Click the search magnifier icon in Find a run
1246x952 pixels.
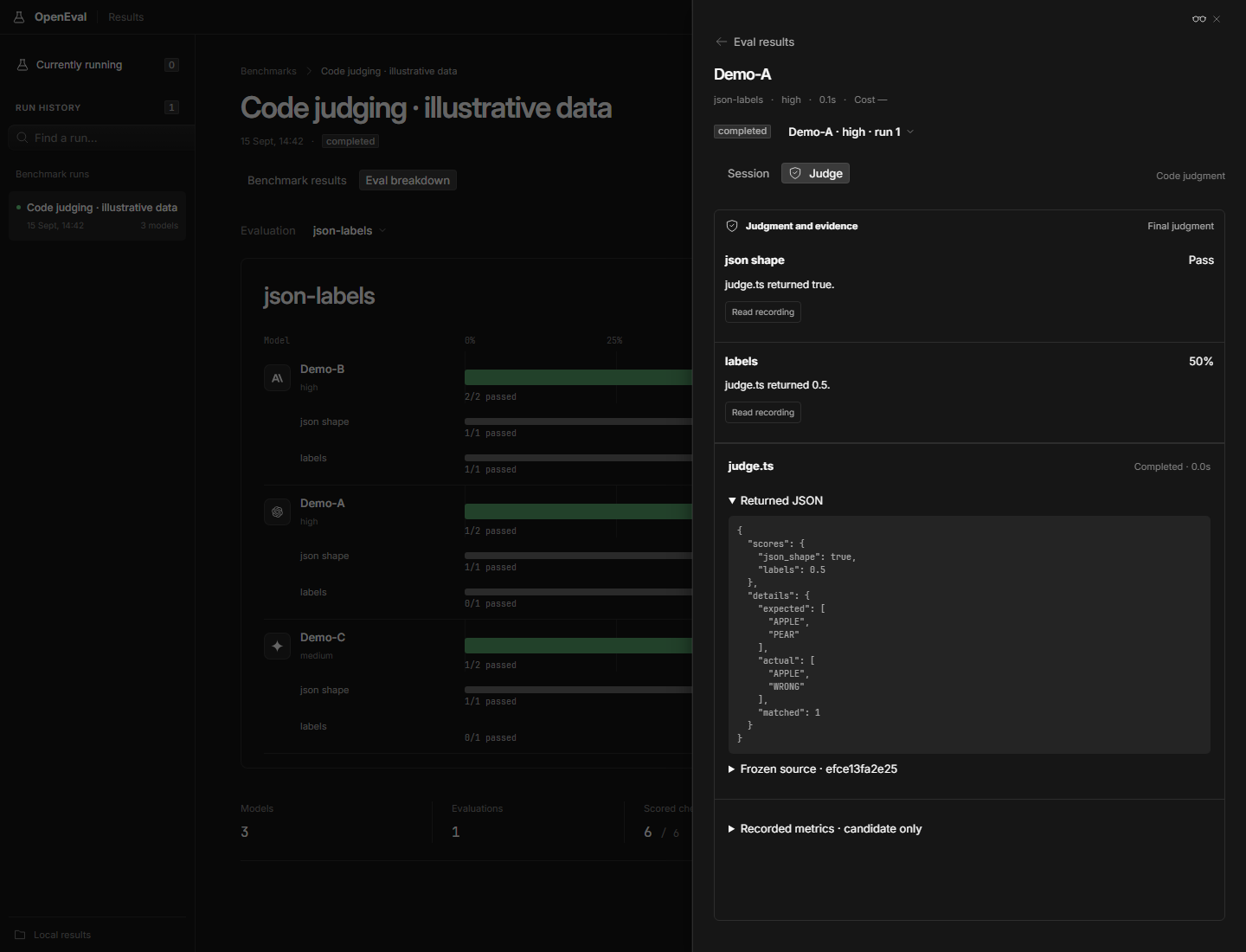(x=22, y=138)
